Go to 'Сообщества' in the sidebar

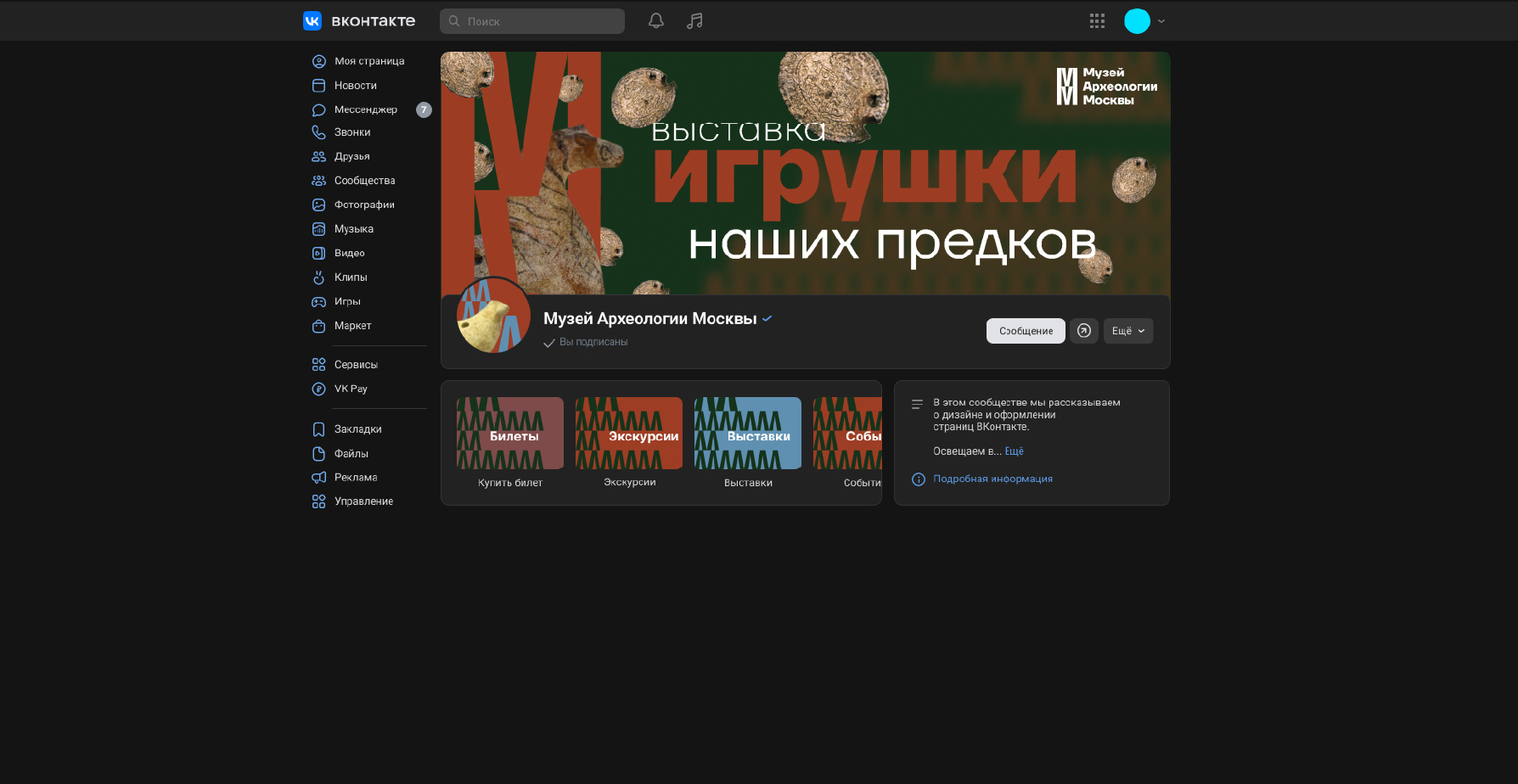click(364, 181)
